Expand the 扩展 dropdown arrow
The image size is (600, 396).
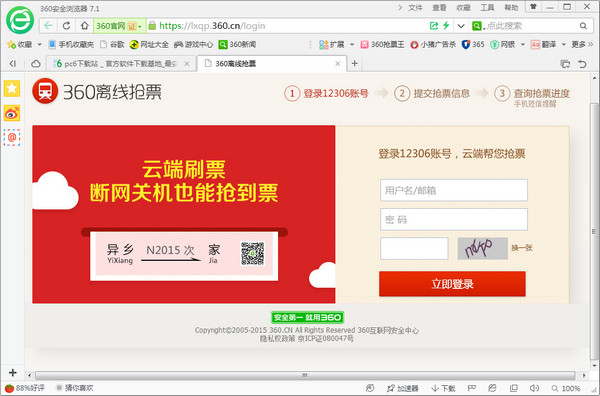point(352,44)
